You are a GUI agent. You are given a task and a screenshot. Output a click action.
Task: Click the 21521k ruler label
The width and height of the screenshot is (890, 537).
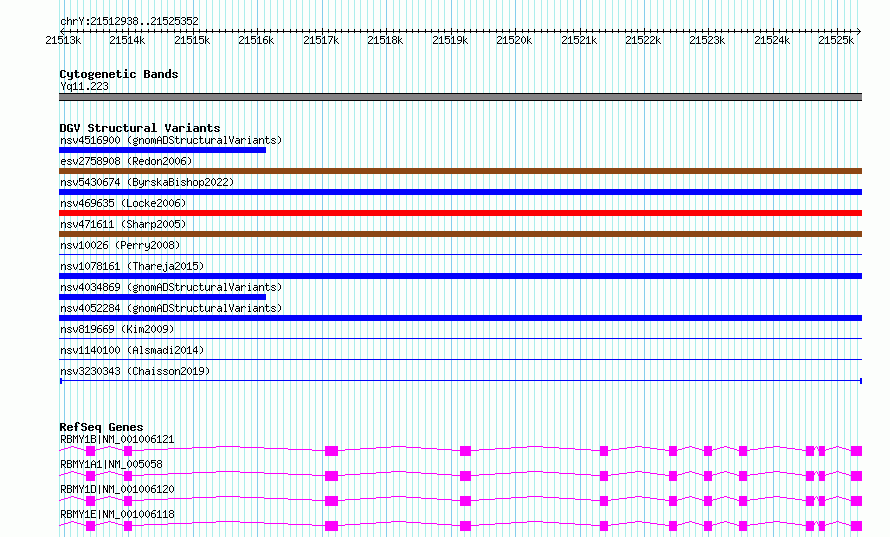pyautogui.click(x=578, y=40)
